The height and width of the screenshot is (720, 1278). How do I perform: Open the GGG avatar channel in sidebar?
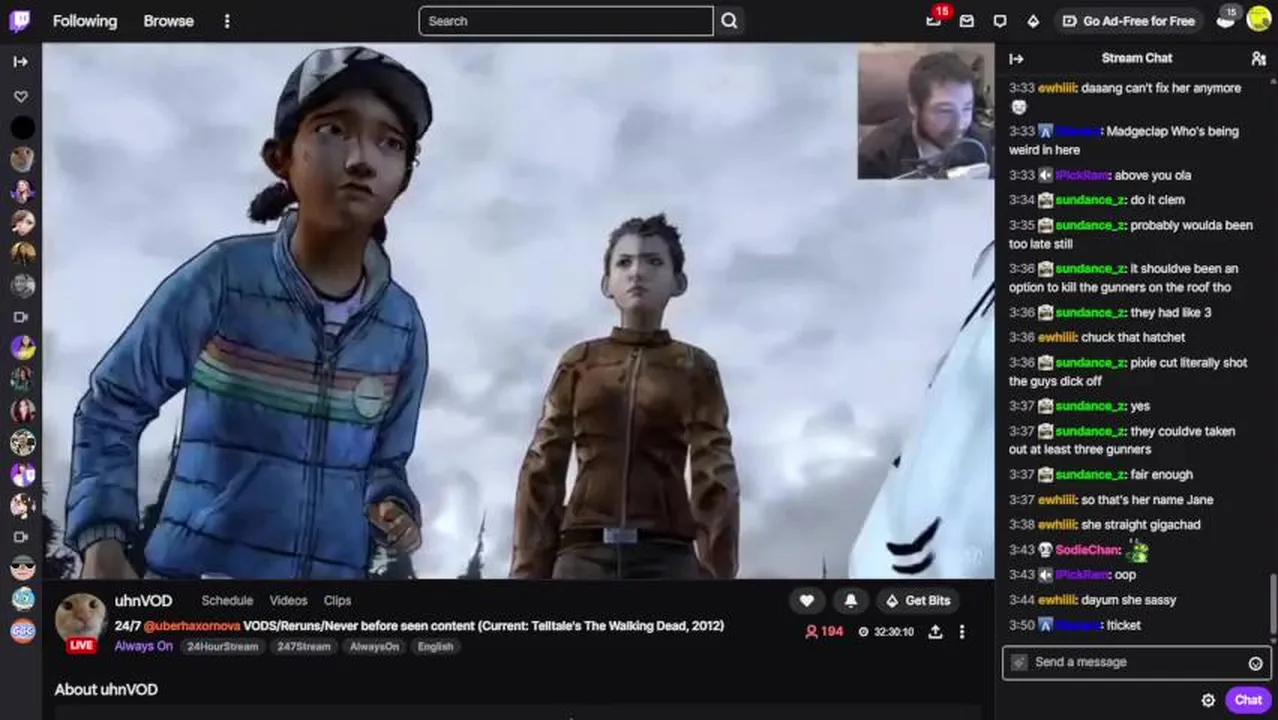[x=22, y=631]
